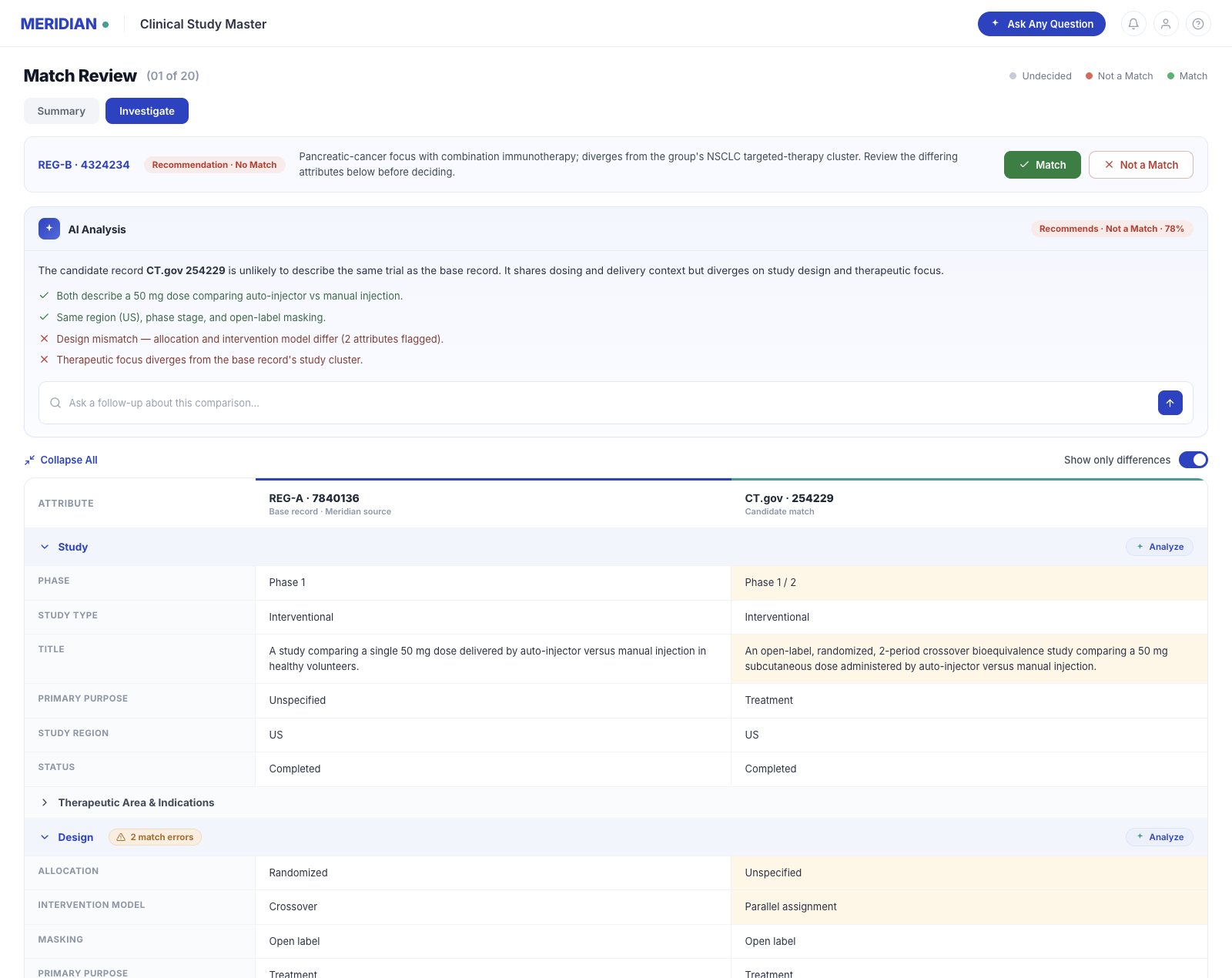Viewport: 1232px width, 978px height.
Task: Collapse the Design section chevron
Action: (x=45, y=837)
